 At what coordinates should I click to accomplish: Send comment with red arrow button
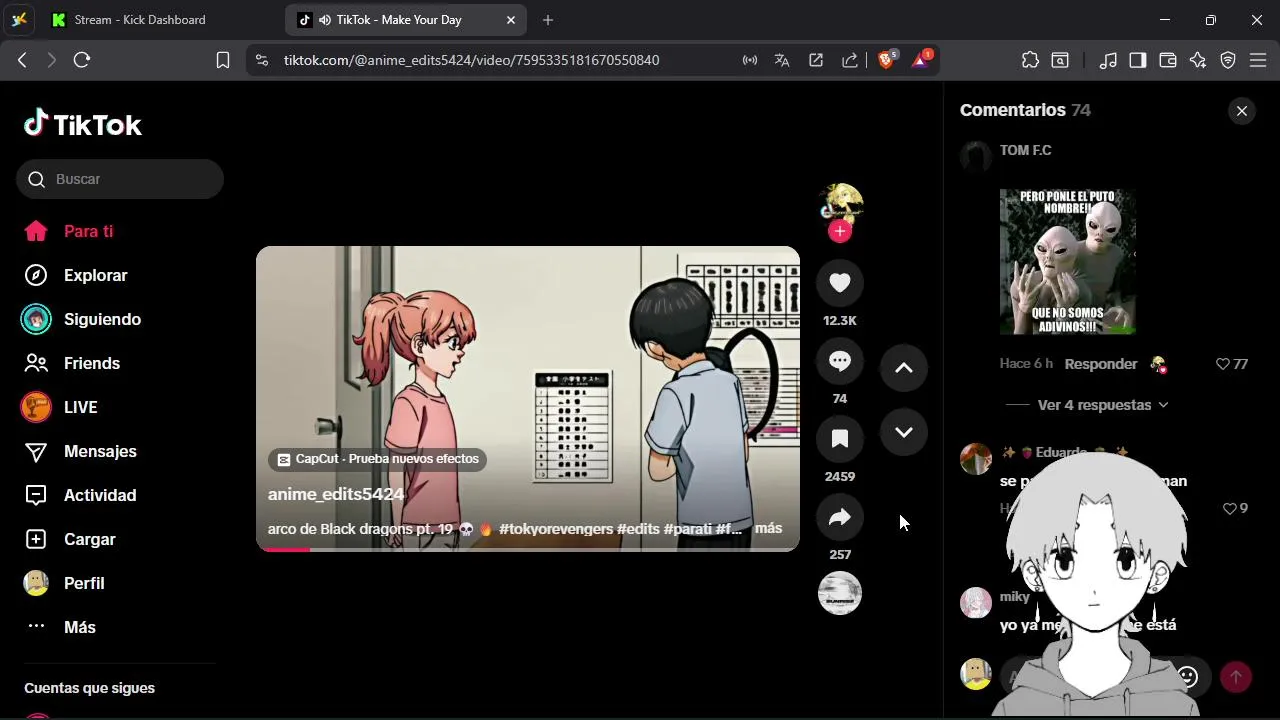[x=1236, y=677]
